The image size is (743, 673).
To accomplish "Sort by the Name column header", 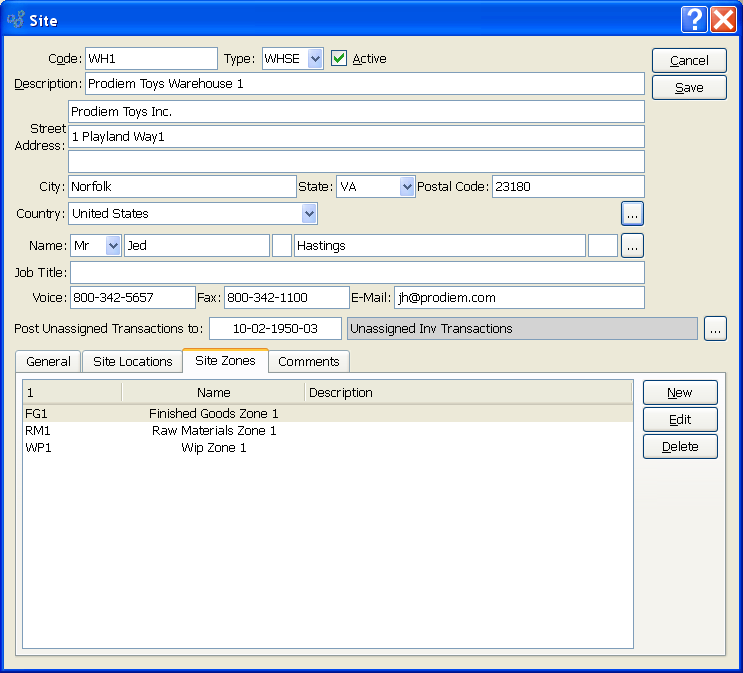I will point(213,393).
